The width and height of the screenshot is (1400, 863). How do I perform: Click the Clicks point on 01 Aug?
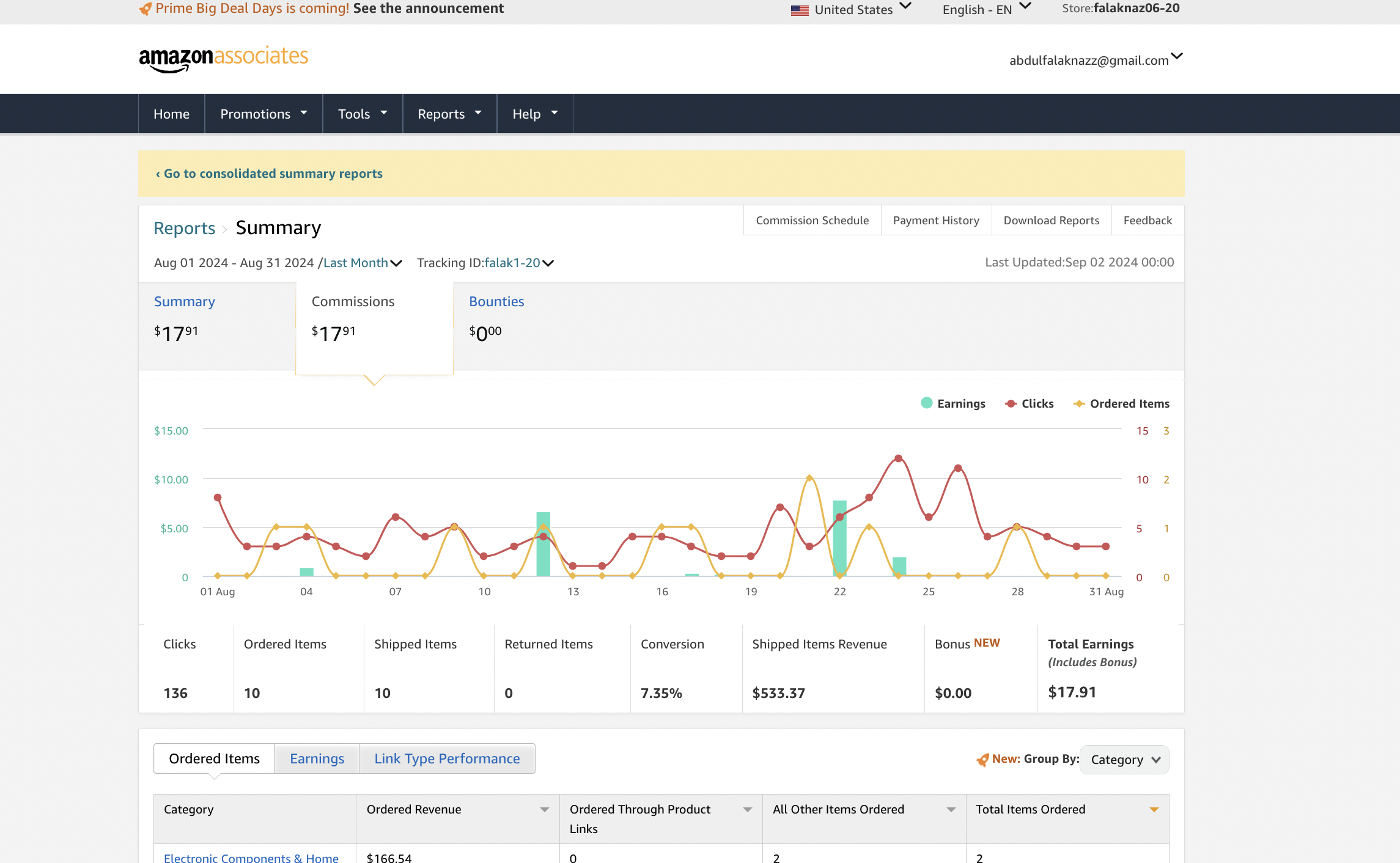pyautogui.click(x=218, y=498)
